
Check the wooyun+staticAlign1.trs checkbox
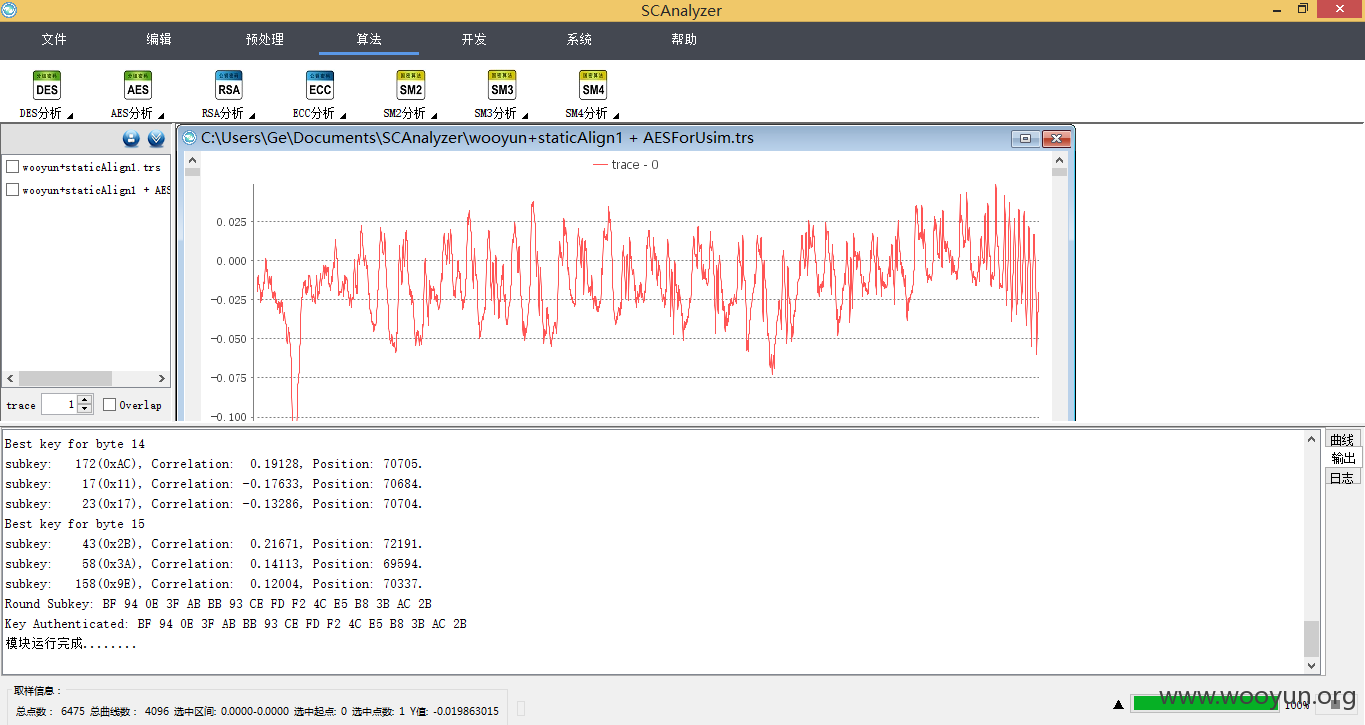click(x=12, y=167)
